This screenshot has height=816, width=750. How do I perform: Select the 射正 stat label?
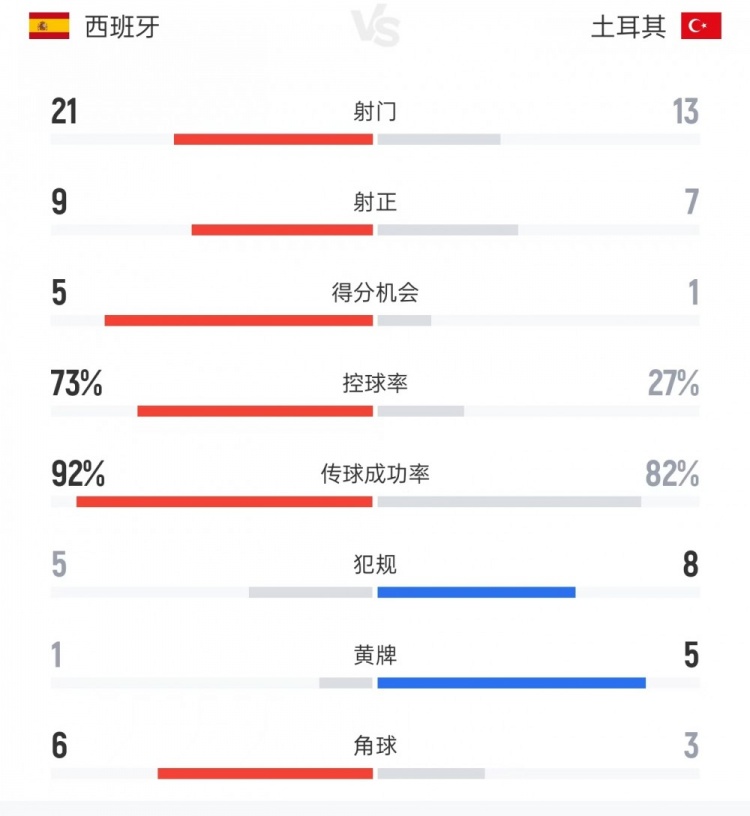point(375,202)
